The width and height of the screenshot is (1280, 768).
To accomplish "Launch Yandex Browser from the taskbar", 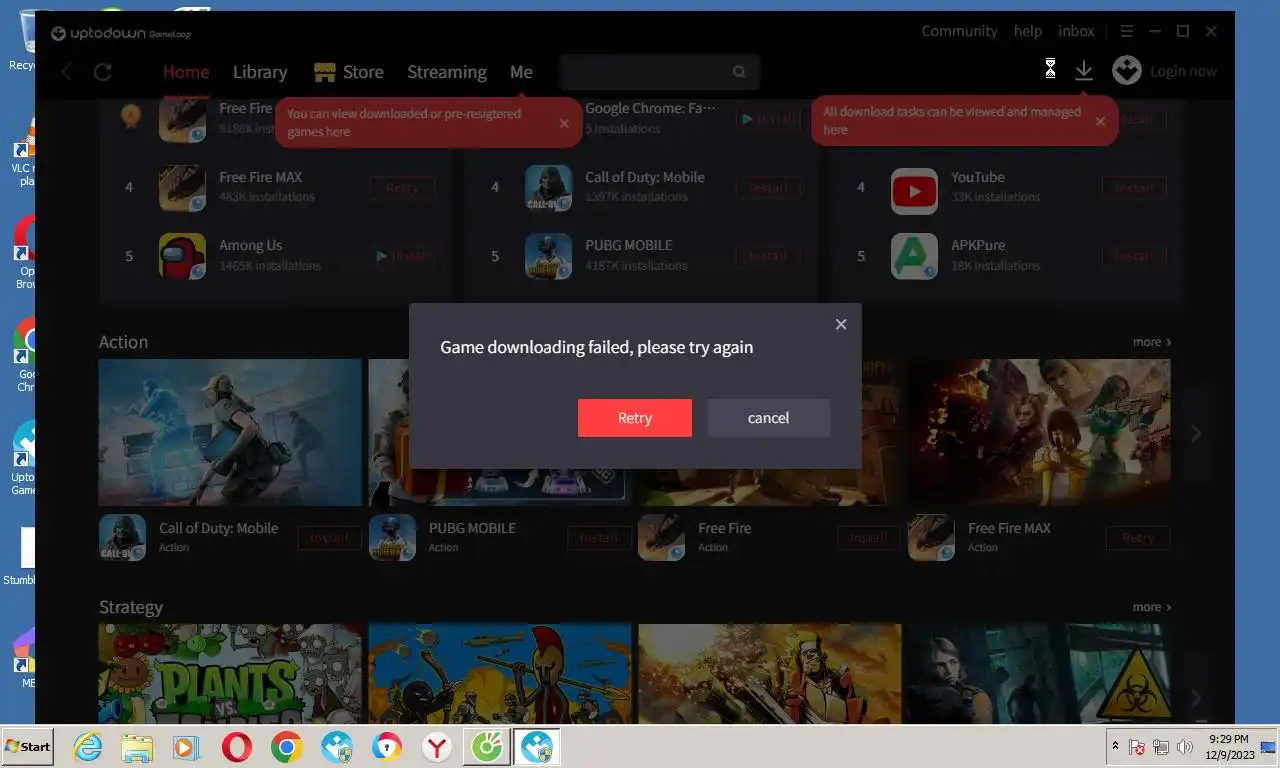I will pos(437,747).
